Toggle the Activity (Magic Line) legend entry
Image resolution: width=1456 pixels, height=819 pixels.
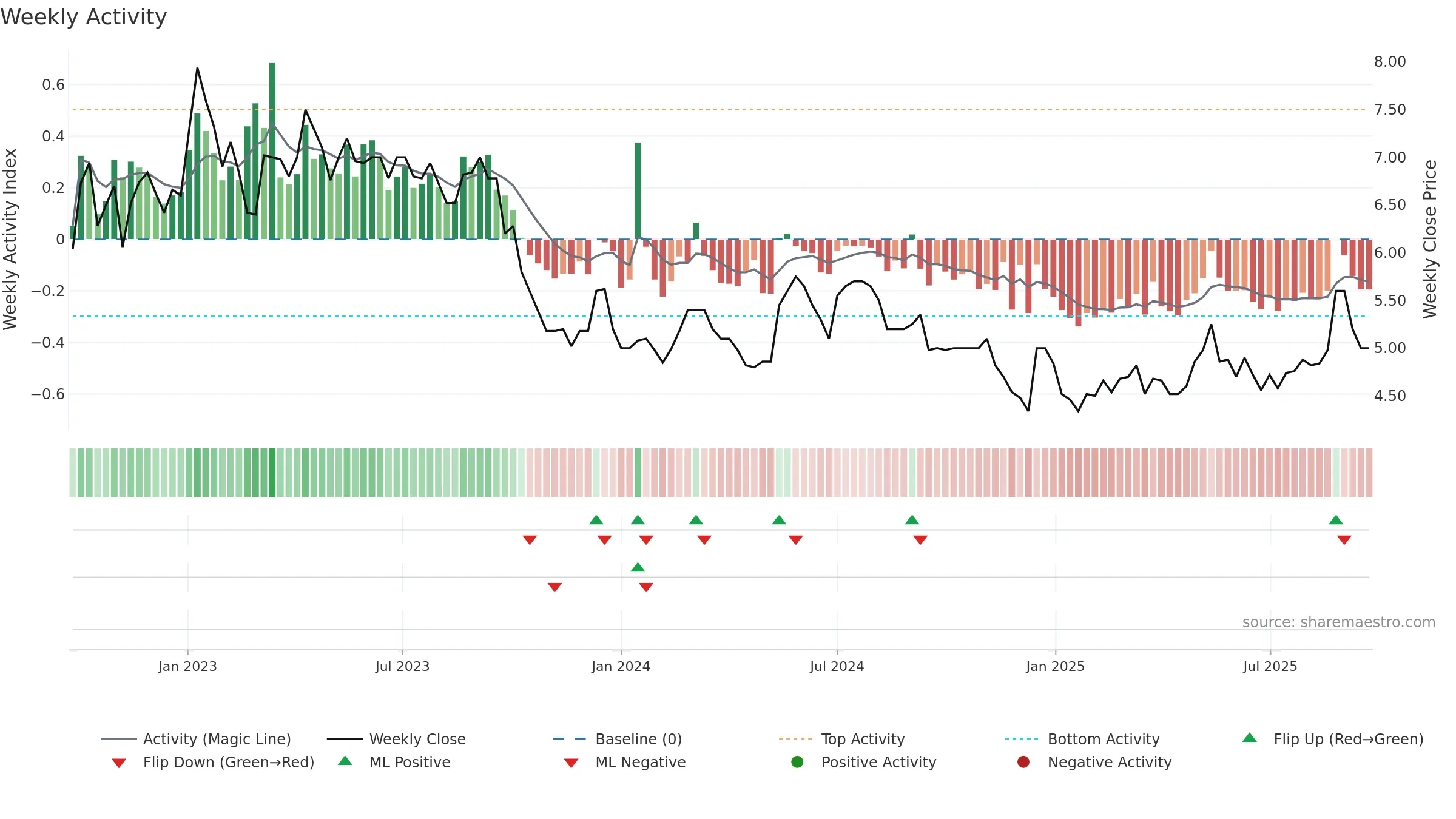(196, 739)
